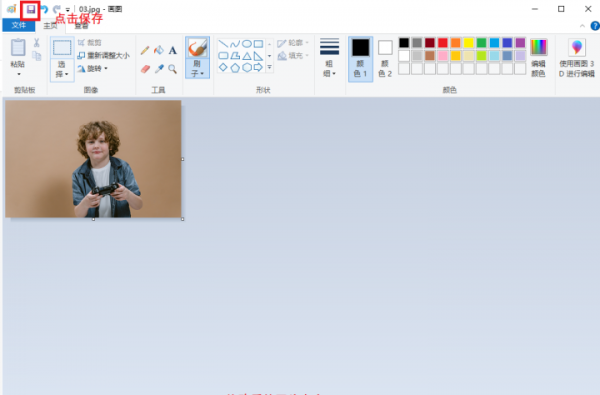Click the Resize image button

coord(103,55)
